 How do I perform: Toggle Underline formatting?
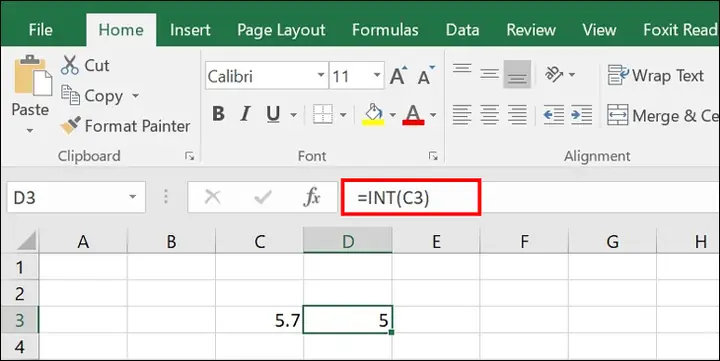point(273,114)
